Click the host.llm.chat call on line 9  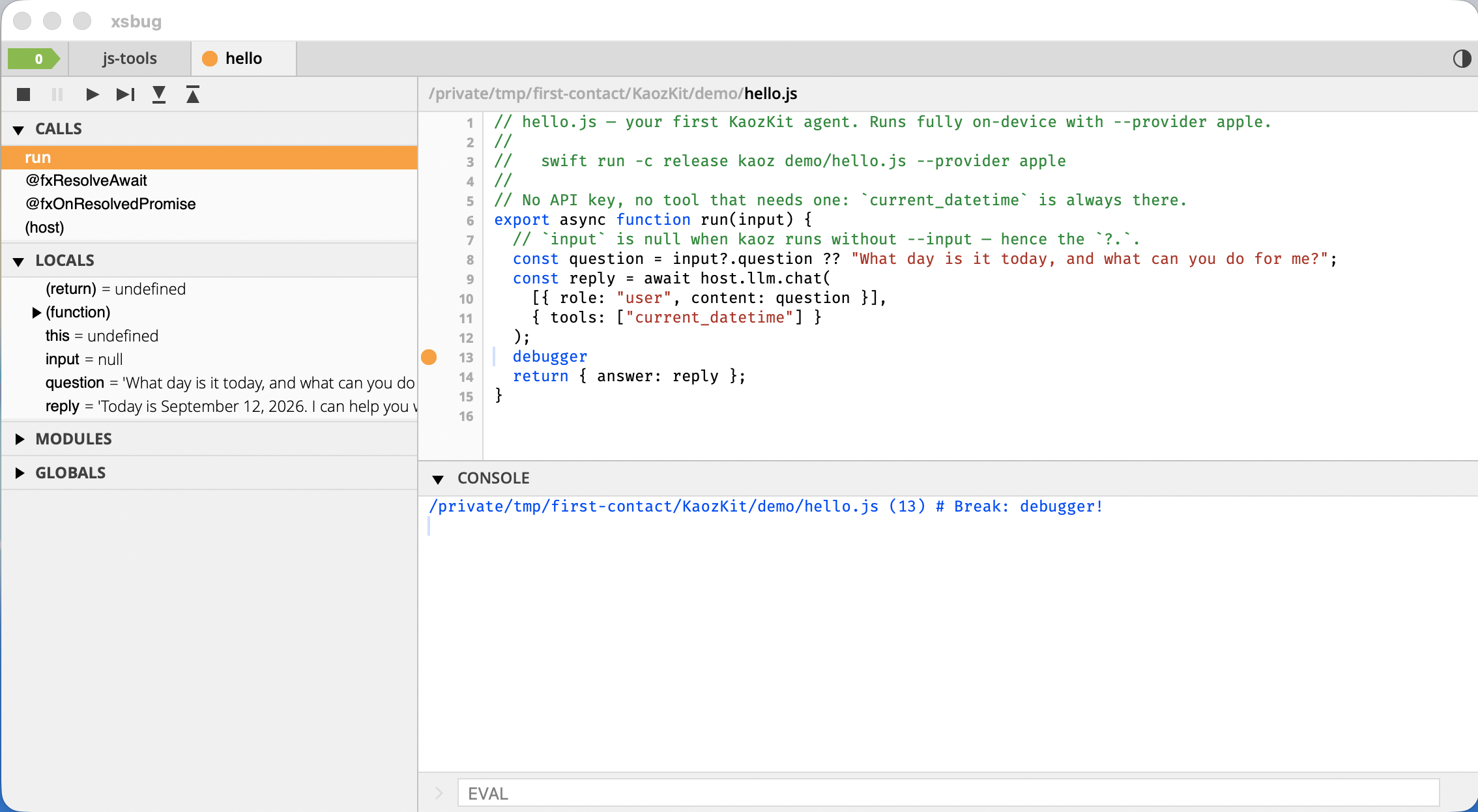coord(765,278)
